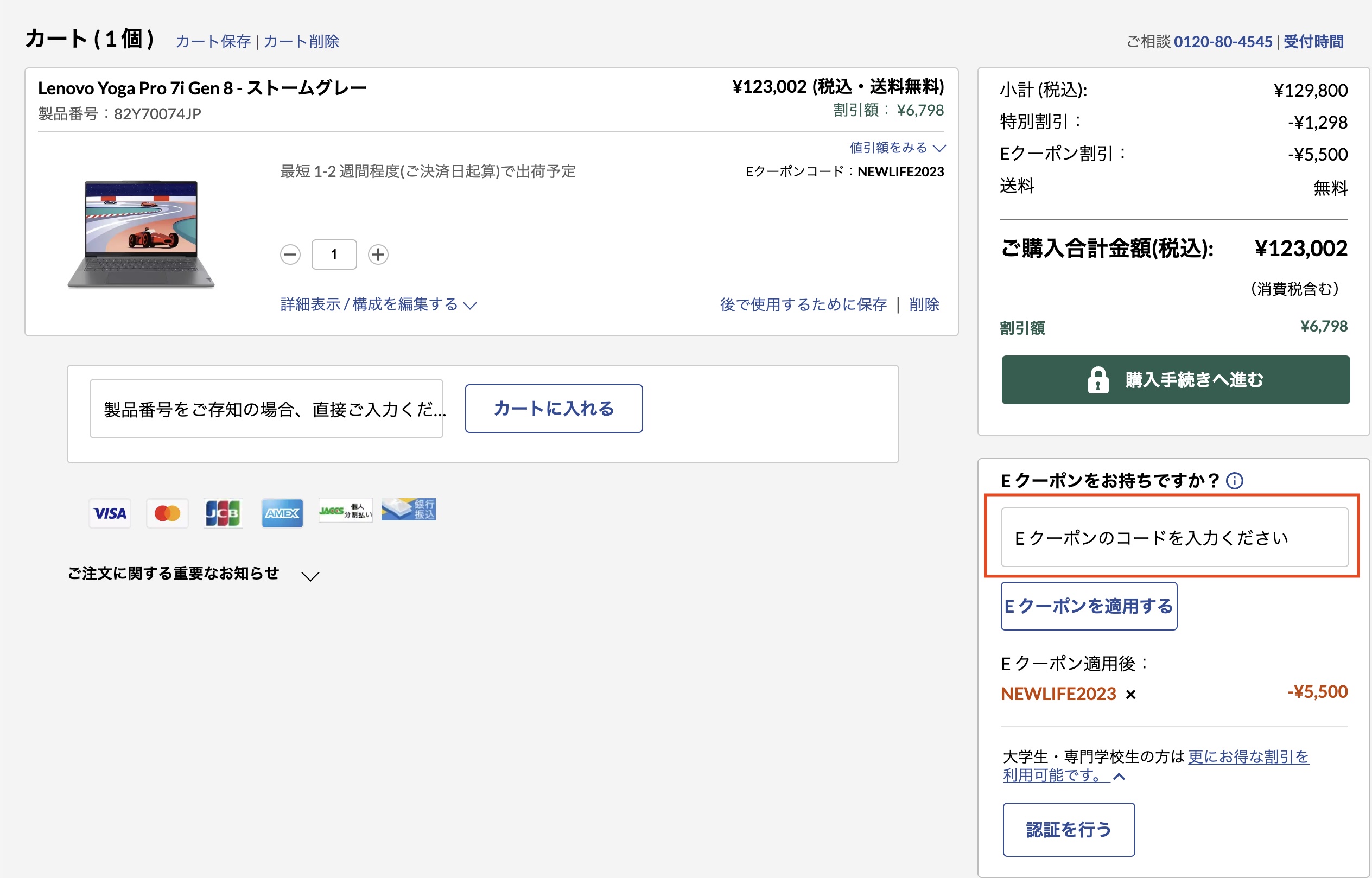This screenshot has height=878, width=1372.
Task: Focus the 製品番号 direct entry field
Action: [266, 409]
